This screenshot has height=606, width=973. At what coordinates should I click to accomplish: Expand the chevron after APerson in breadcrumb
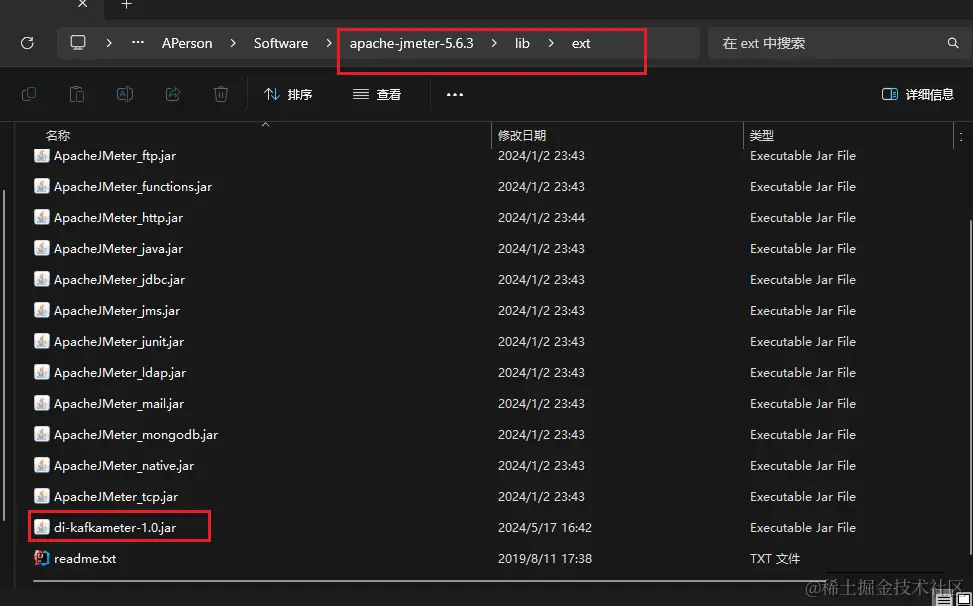[233, 43]
